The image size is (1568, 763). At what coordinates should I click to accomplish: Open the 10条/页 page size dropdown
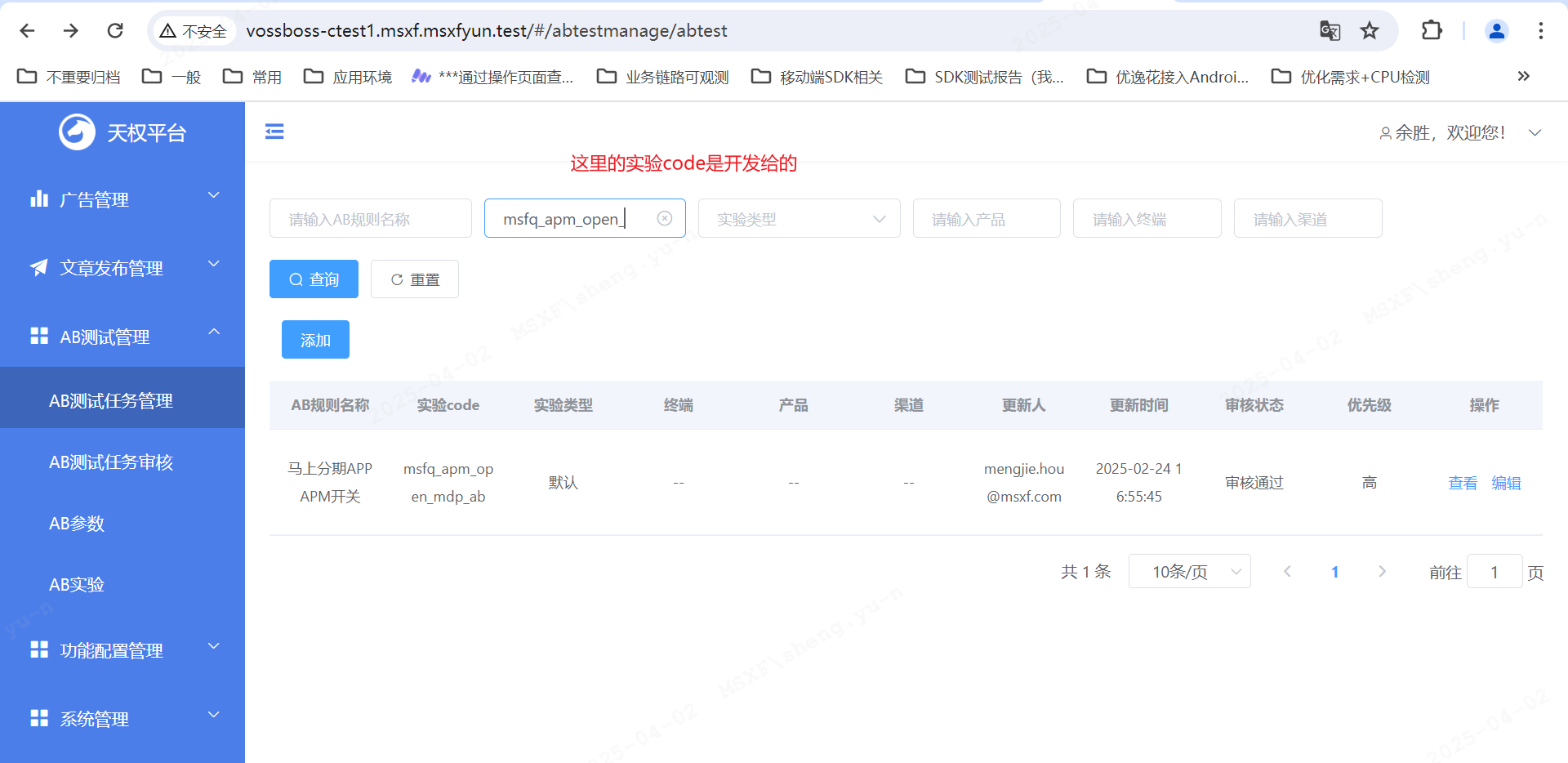tap(1189, 571)
